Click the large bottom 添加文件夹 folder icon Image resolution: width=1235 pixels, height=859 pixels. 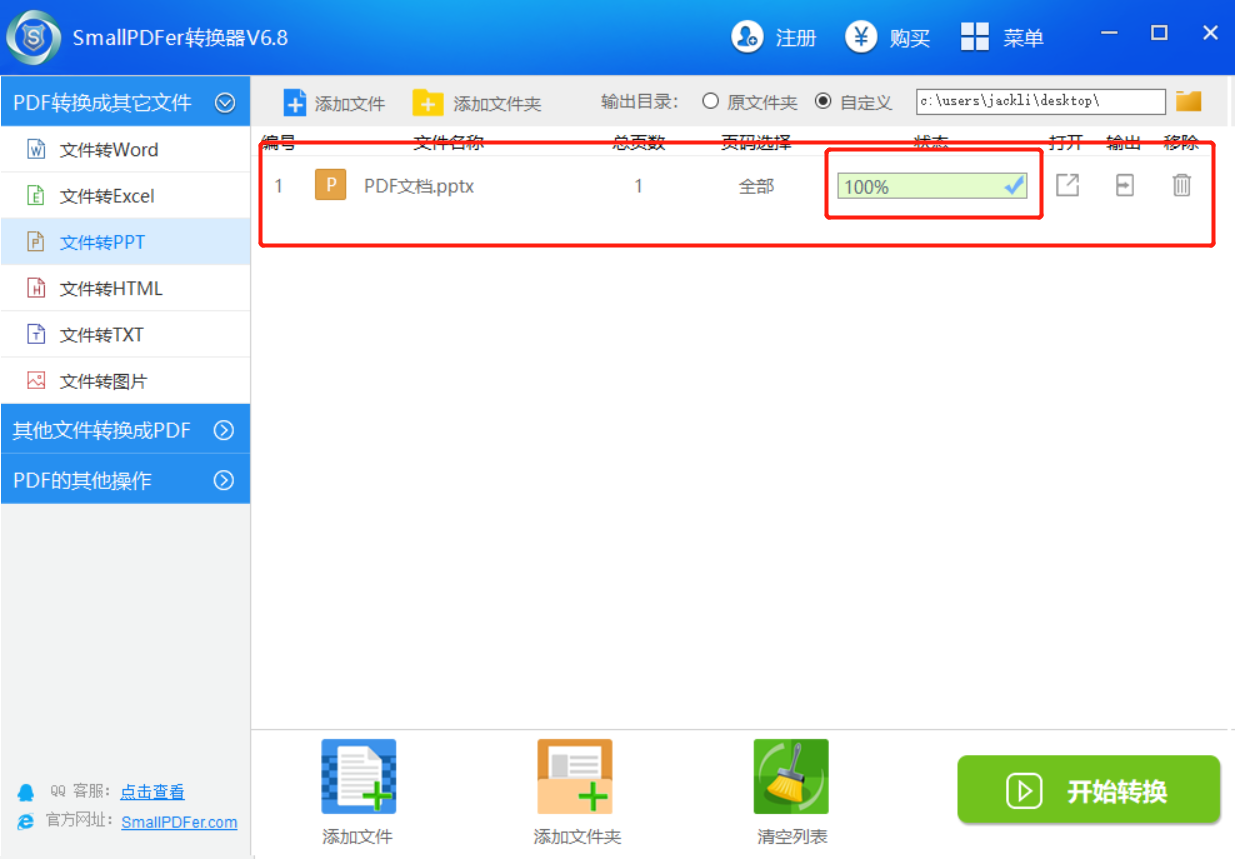(575, 777)
